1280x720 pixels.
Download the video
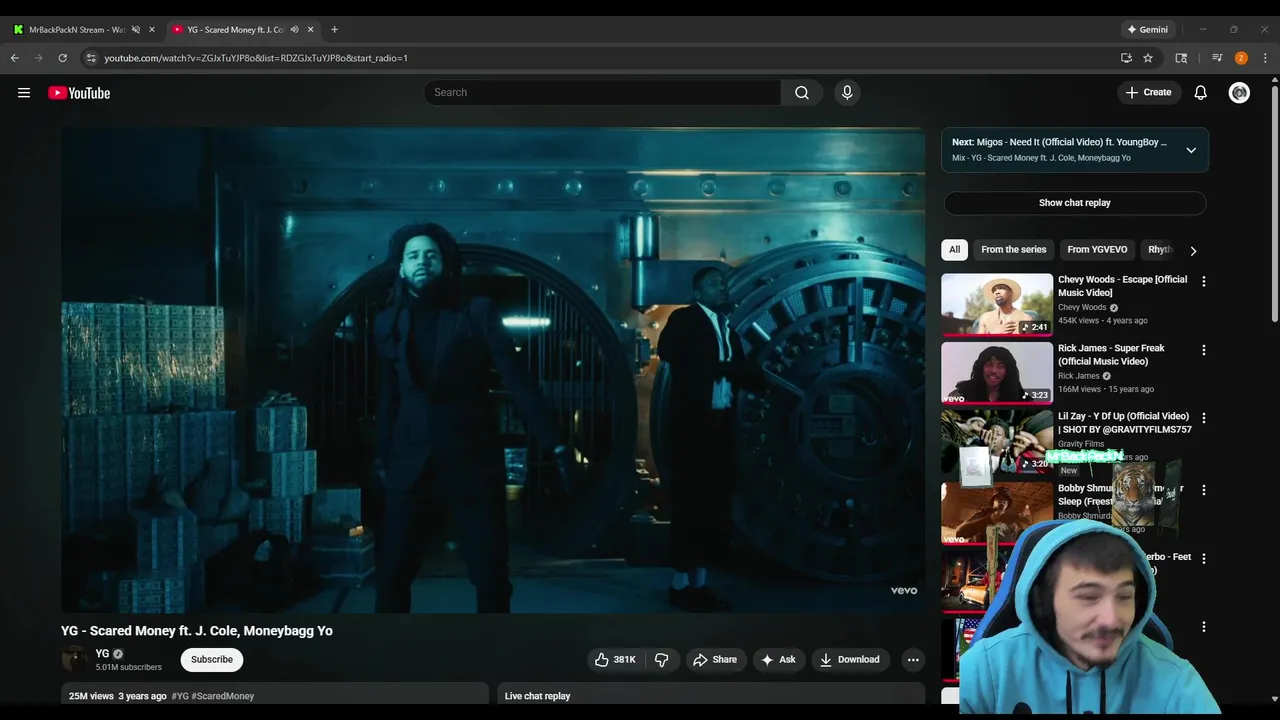[849, 659]
